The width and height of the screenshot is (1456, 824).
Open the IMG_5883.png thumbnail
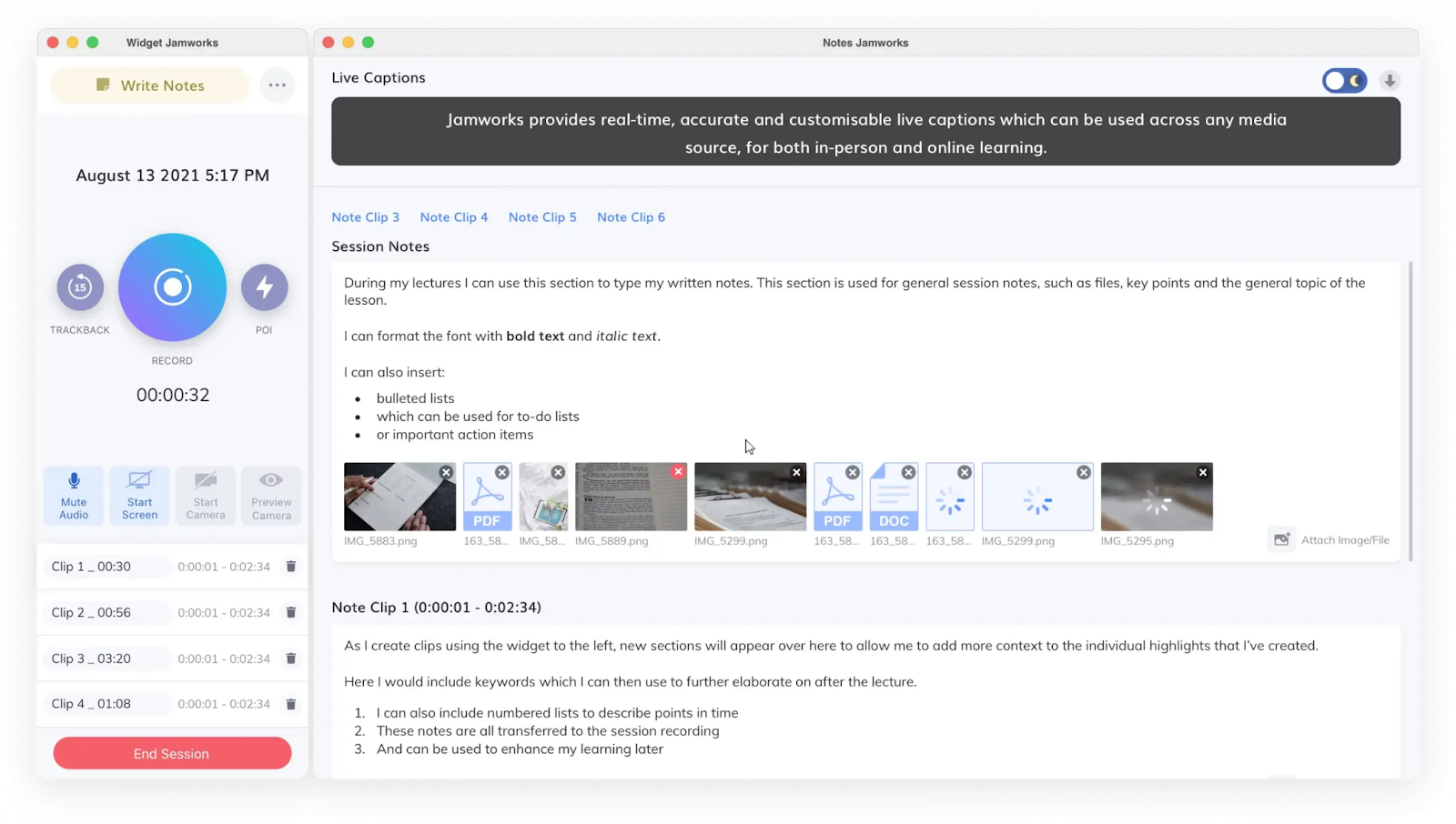(399, 497)
